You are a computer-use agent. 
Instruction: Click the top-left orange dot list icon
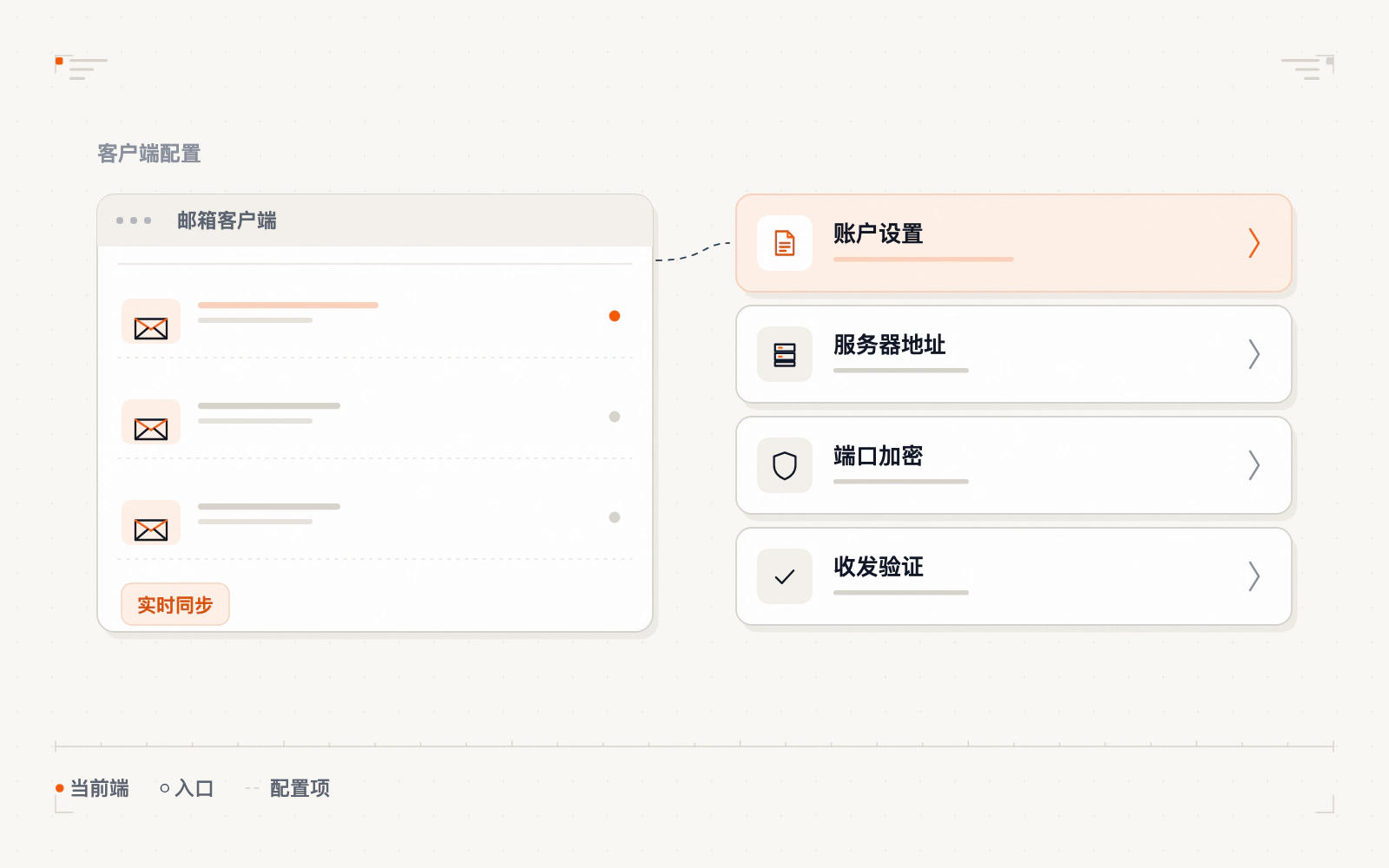tap(82, 68)
